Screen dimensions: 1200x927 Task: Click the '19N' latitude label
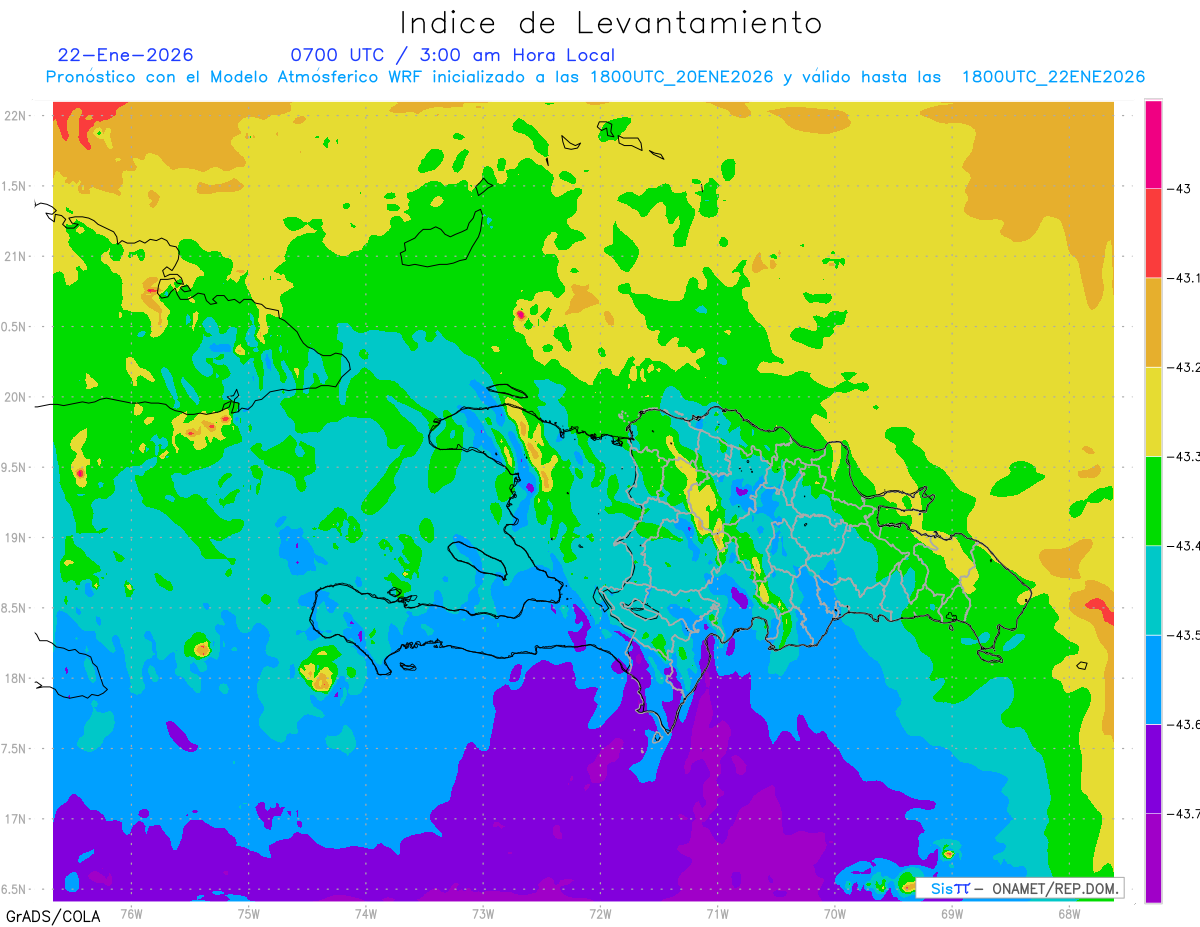(16, 537)
